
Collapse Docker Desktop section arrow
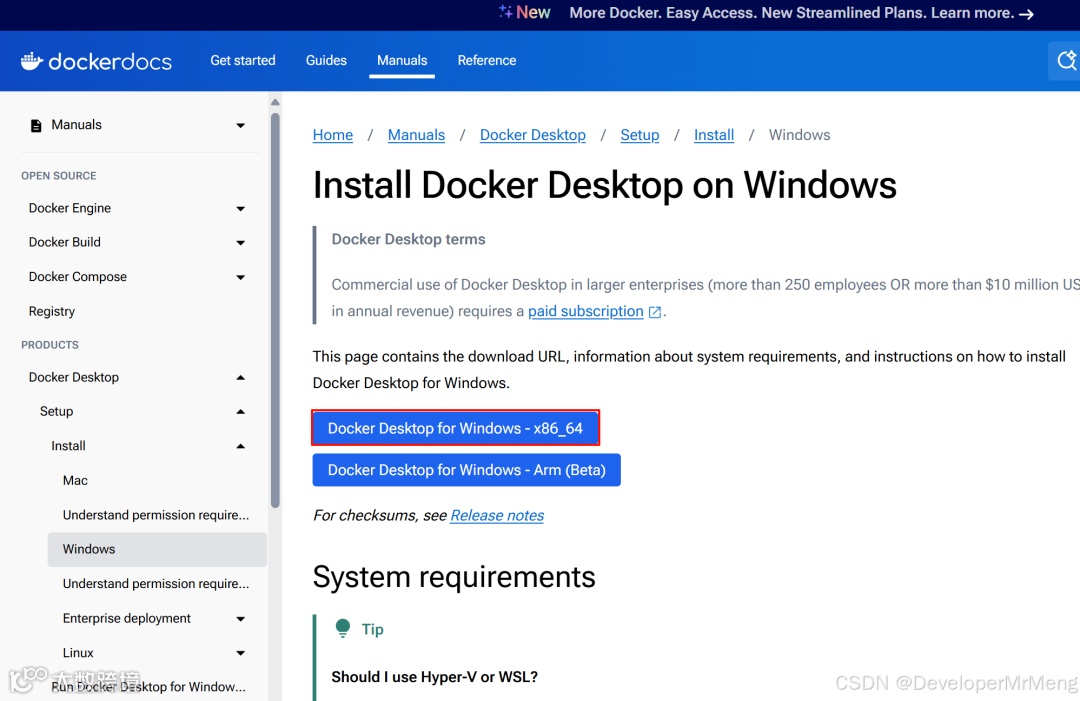click(x=240, y=377)
